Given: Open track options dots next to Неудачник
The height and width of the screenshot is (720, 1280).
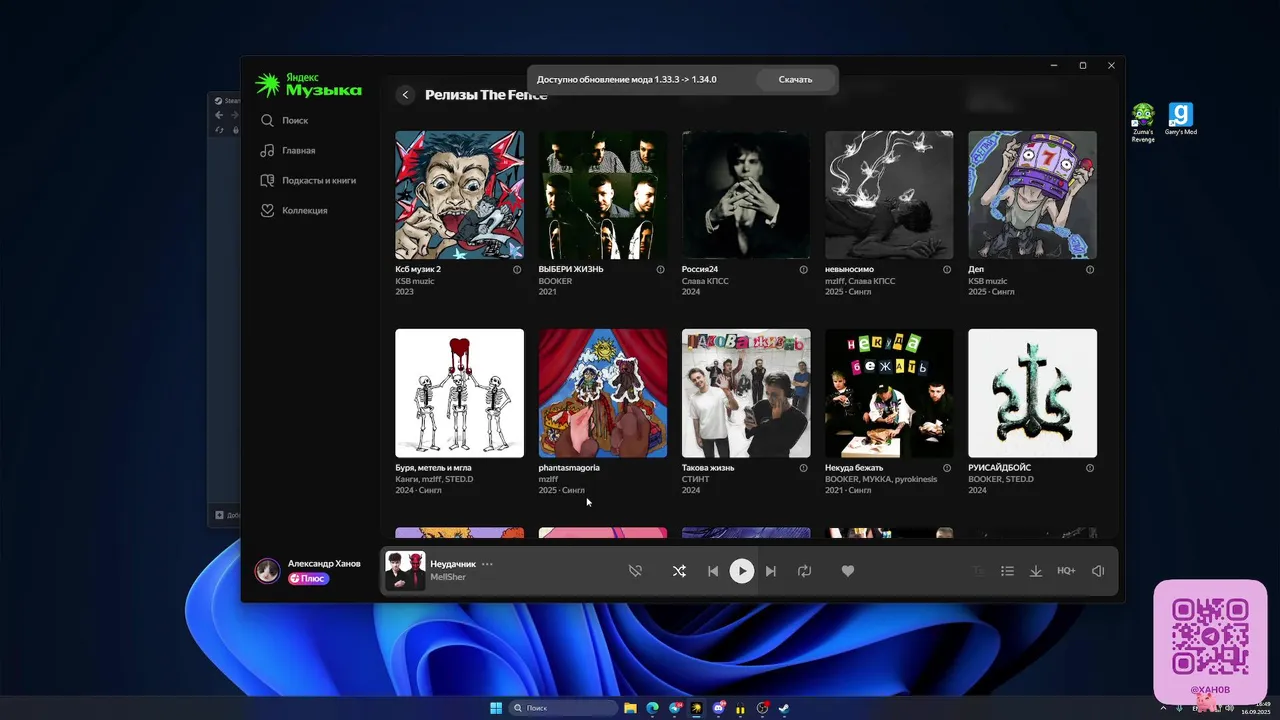Looking at the screenshot, I should click(x=487, y=564).
